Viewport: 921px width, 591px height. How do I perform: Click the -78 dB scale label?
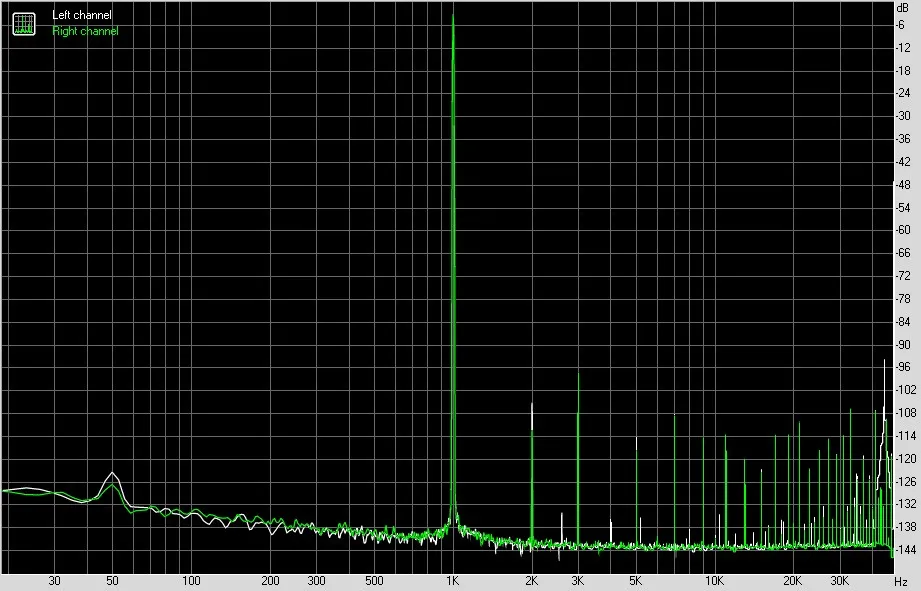pyautogui.click(x=903, y=298)
